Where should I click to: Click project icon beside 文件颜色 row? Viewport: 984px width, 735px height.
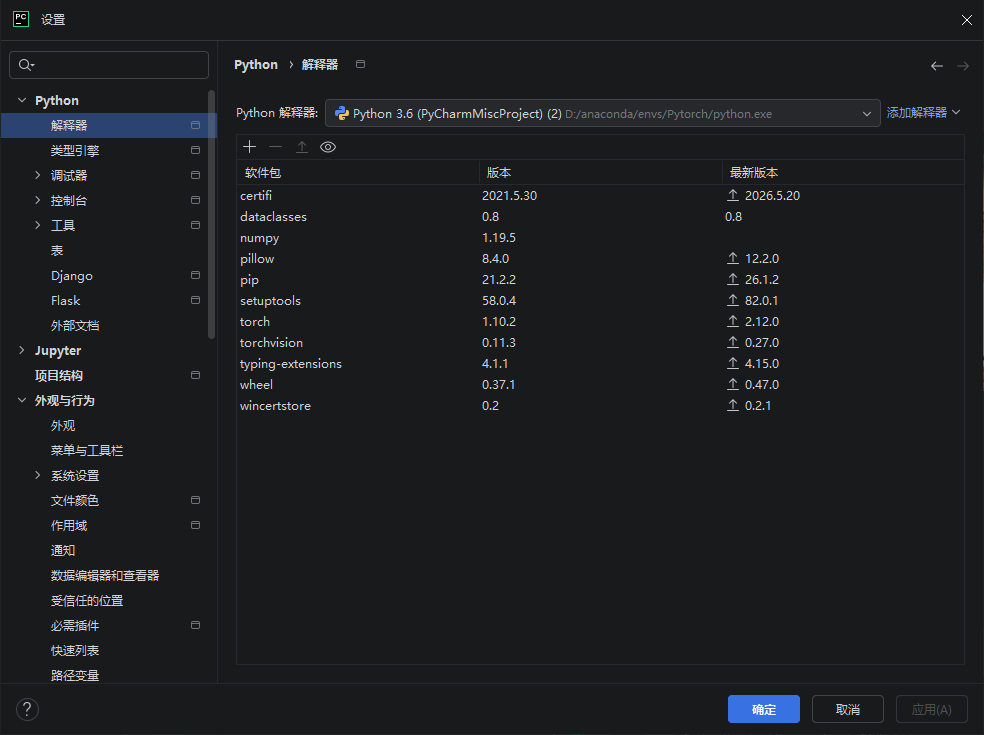pyautogui.click(x=196, y=500)
